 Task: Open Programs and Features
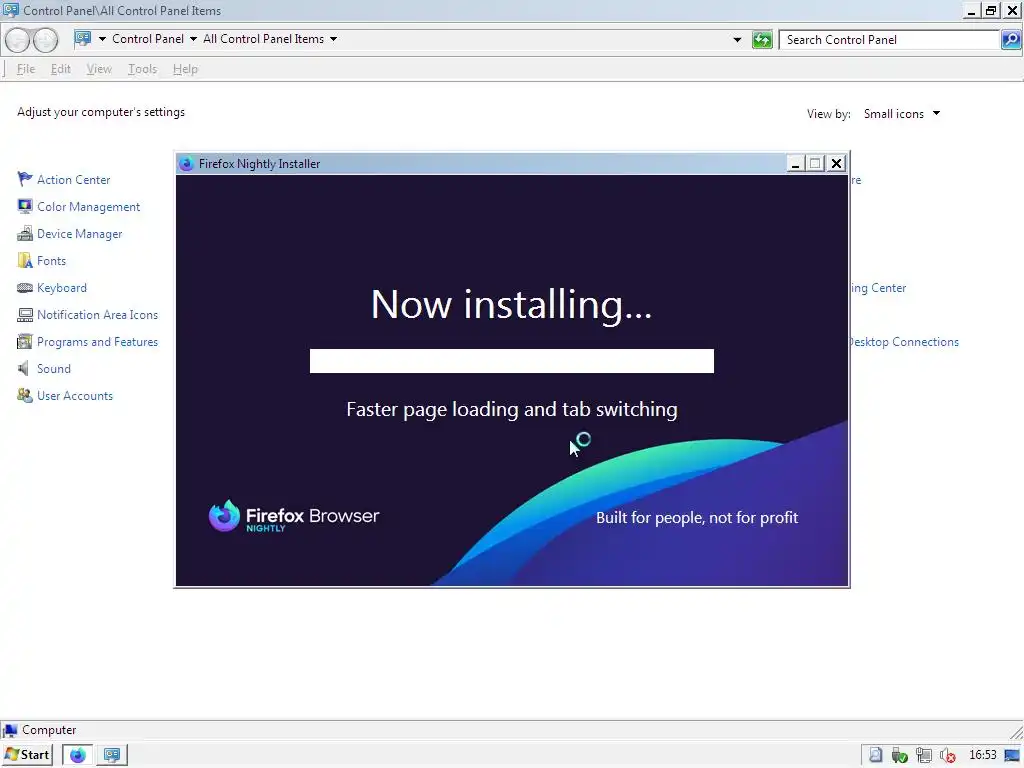(97, 342)
